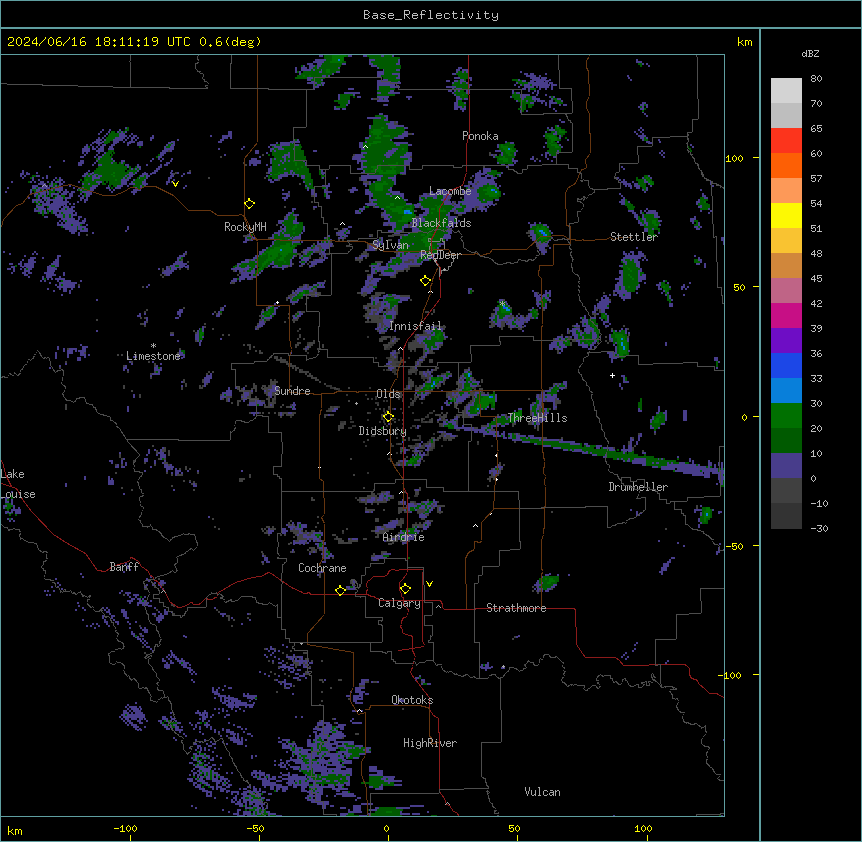Click the yellow V marker northeast of Calgary
862x842 pixels.
(x=429, y=584)
